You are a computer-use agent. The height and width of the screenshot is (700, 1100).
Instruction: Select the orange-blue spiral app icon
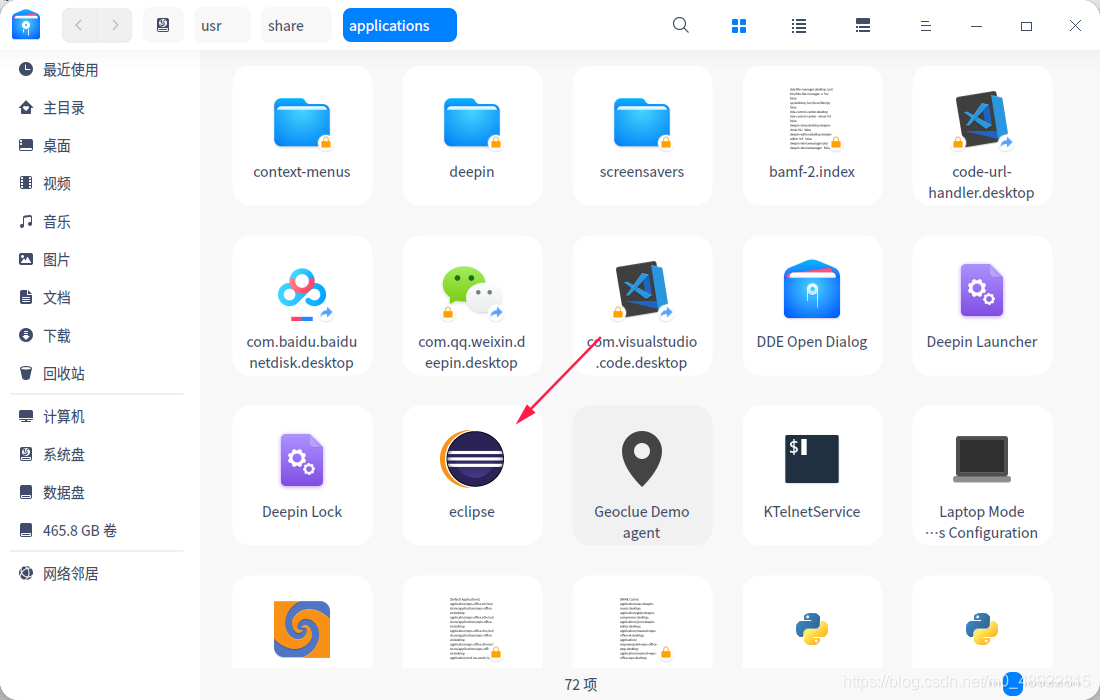coord(302,629)
